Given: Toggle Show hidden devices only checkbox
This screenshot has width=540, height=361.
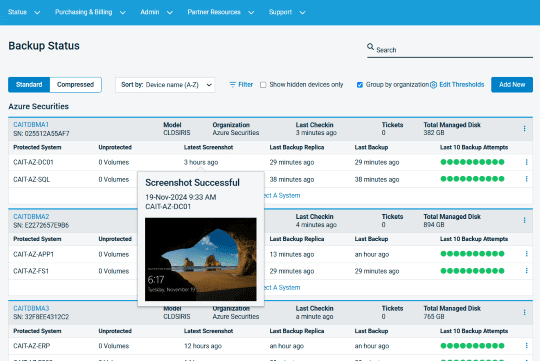Looking at the screenshot, I should pyautogui.click(x=263, y=85).
